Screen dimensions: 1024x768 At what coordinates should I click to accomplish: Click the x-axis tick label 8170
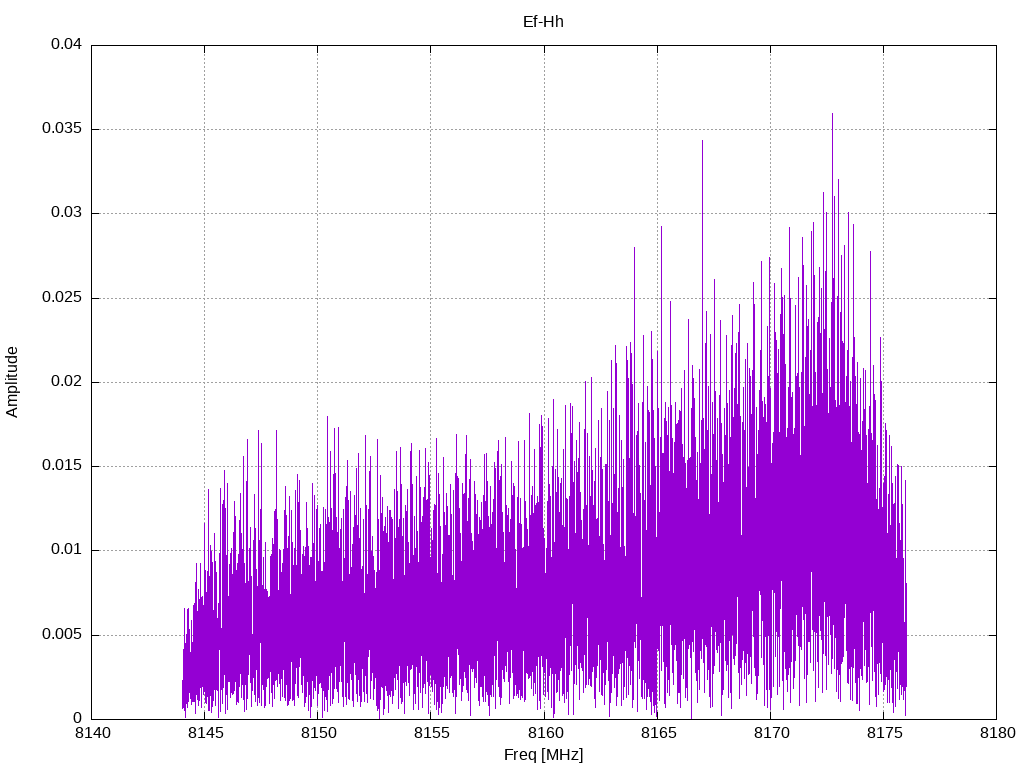pyautogui.click(x=771, y=733)
